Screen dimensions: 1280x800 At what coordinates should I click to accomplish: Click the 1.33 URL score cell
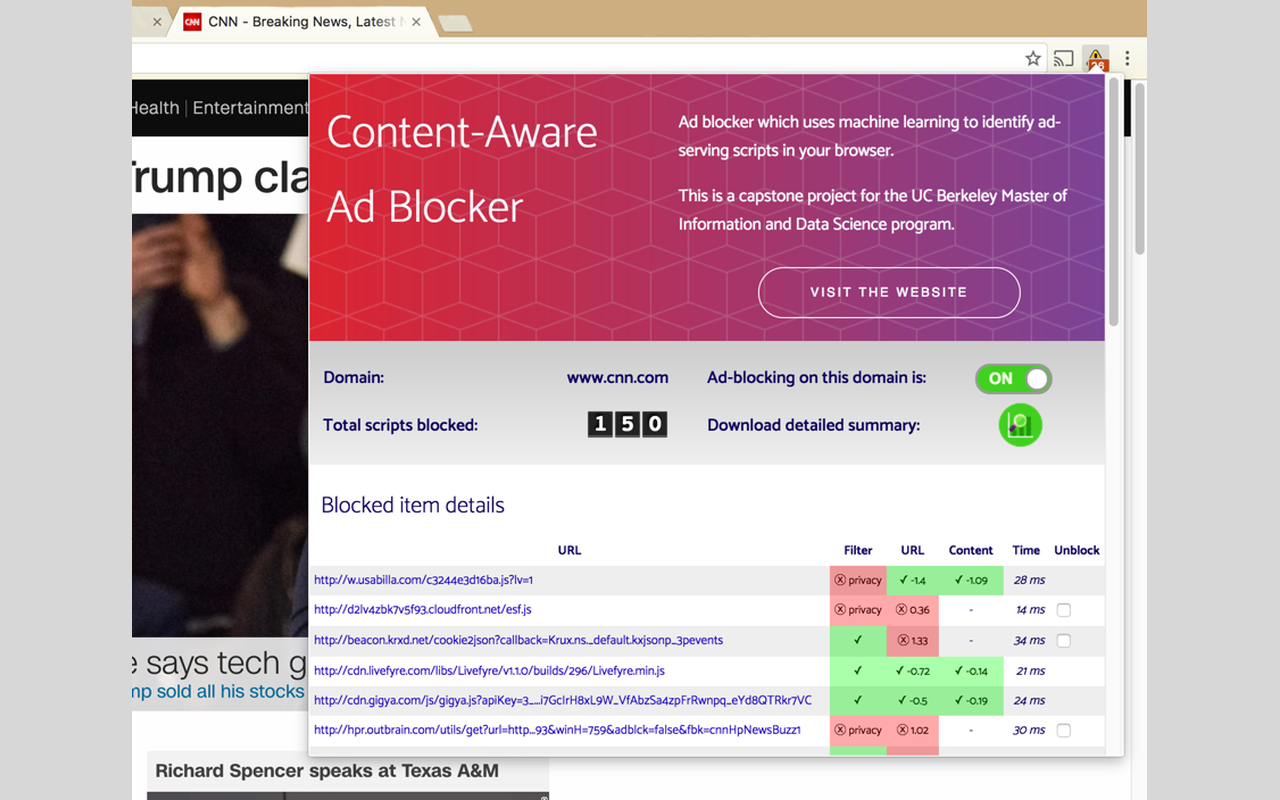tap(912, 640)
